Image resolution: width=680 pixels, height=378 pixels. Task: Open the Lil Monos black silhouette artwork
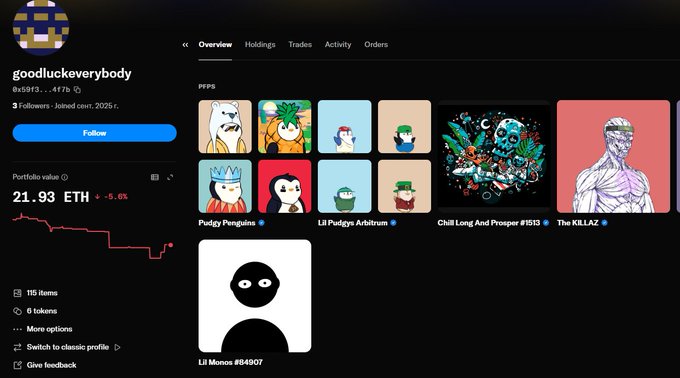[255, 296]
